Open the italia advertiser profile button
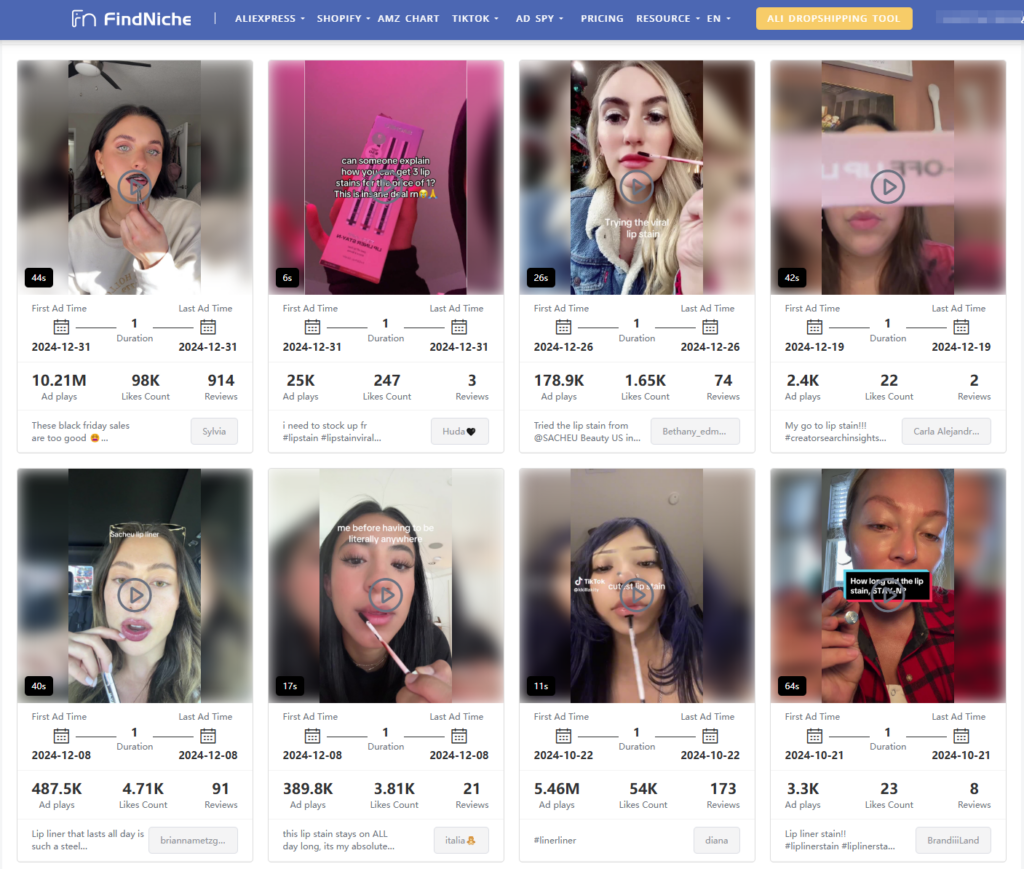The width and height of the screenshot is (1024, 869). point(461,840)
